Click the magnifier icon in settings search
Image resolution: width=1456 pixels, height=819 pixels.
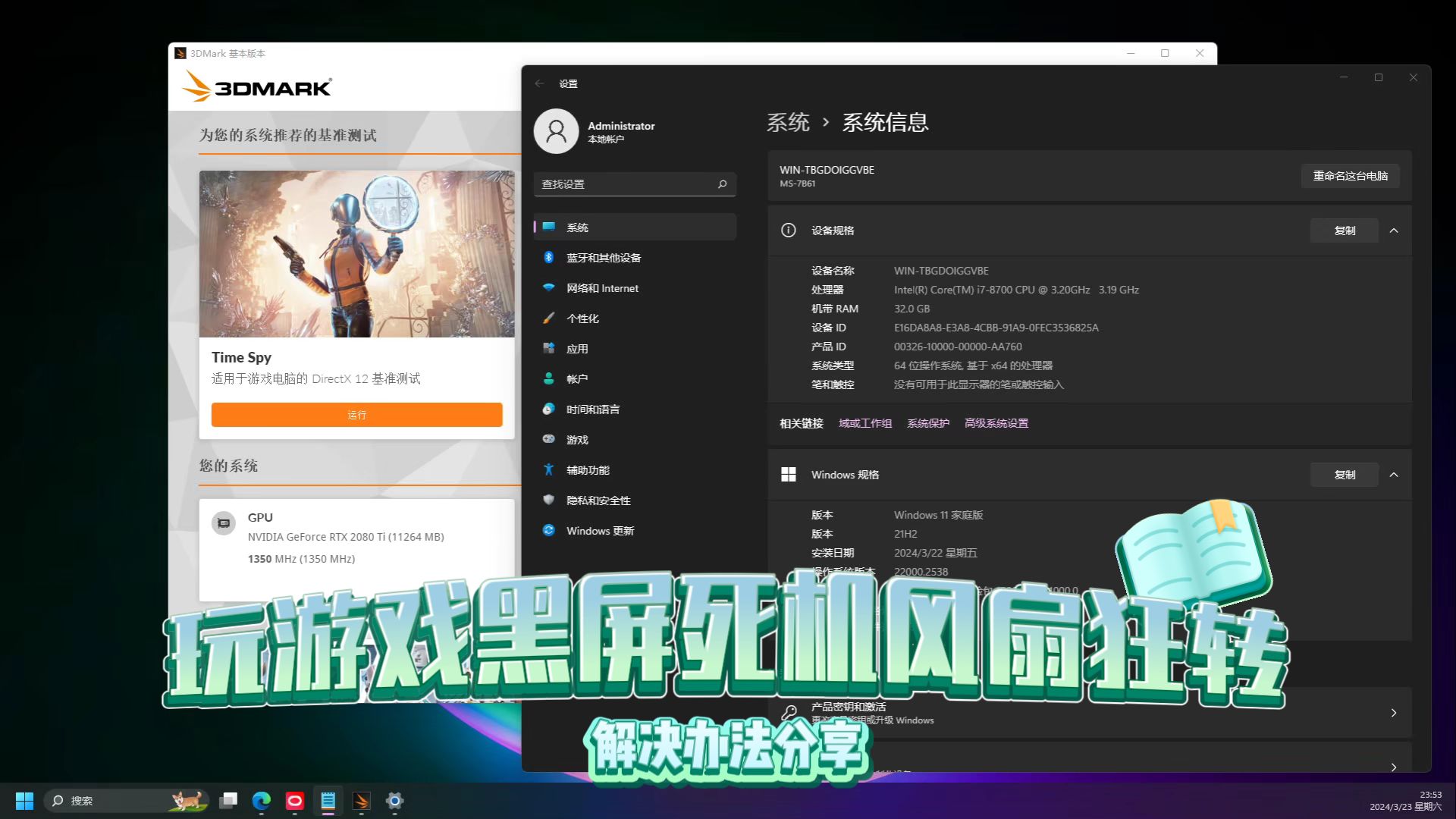click(722, 184)
